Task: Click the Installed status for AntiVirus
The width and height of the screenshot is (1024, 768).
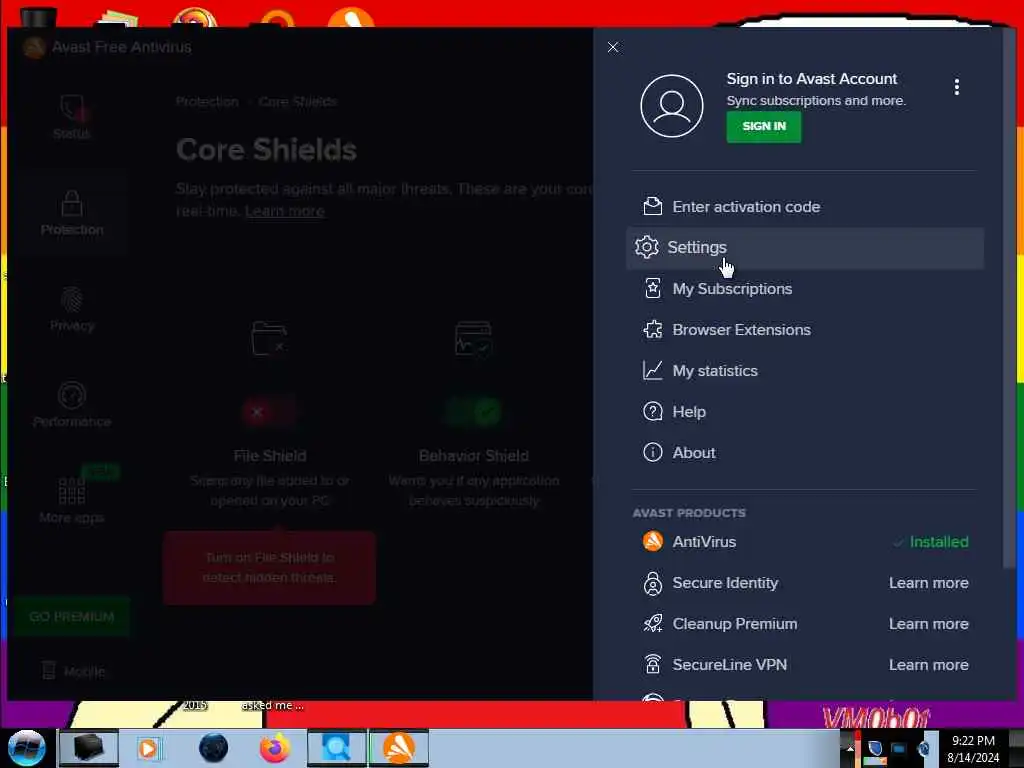Action: 931,542
